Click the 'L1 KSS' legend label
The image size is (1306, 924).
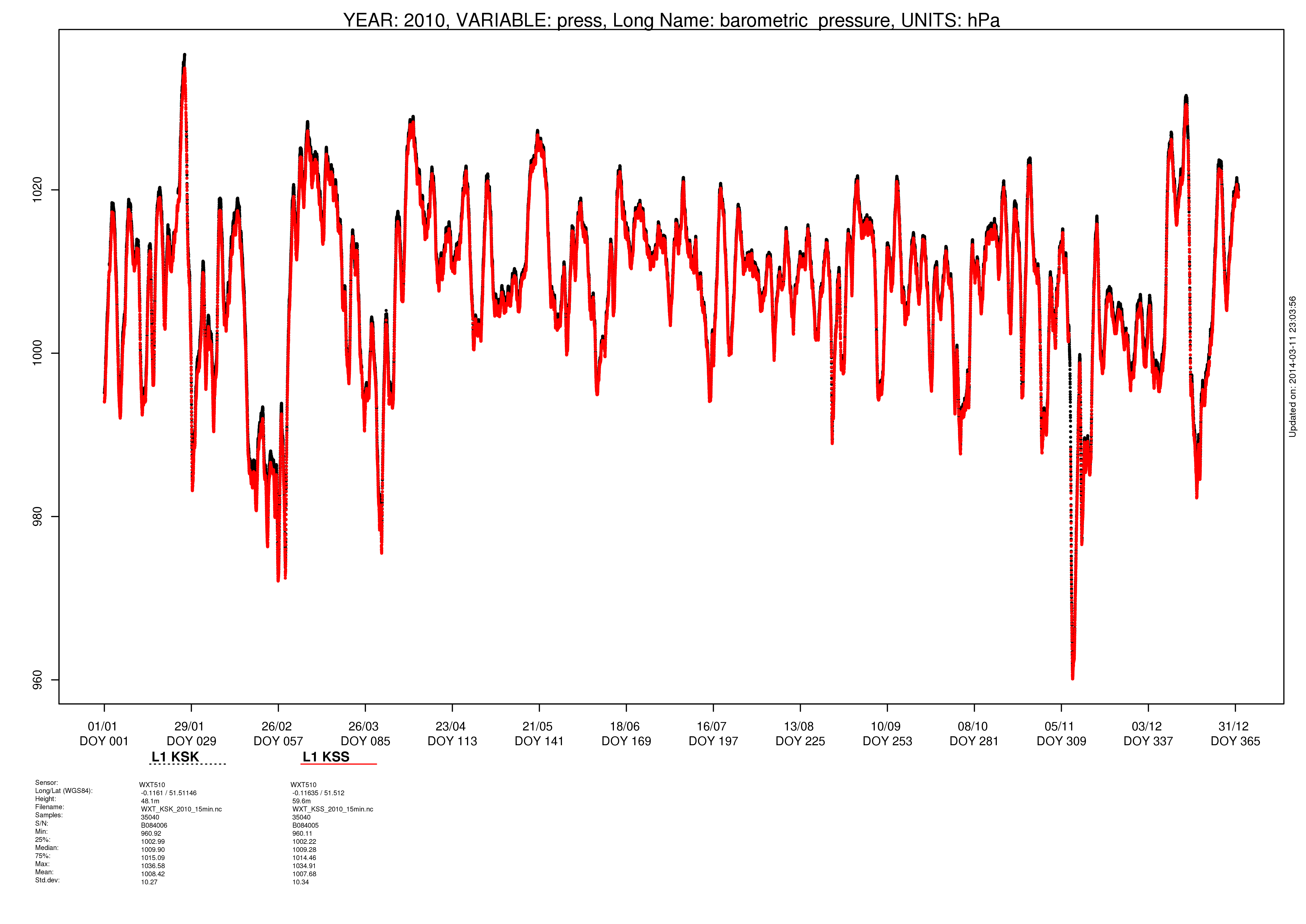[326, 757]
